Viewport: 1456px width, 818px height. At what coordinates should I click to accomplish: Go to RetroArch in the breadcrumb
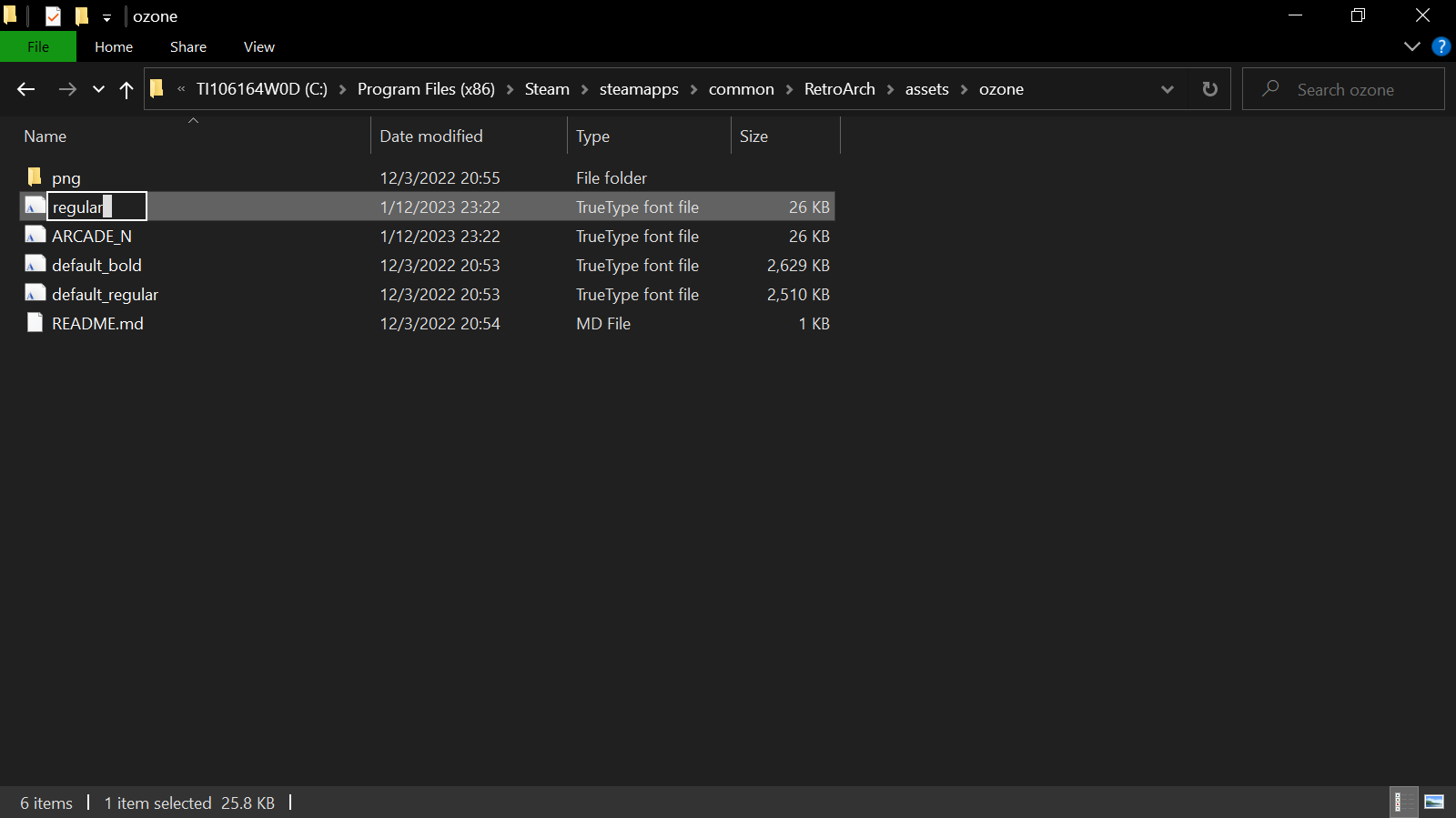840,89
